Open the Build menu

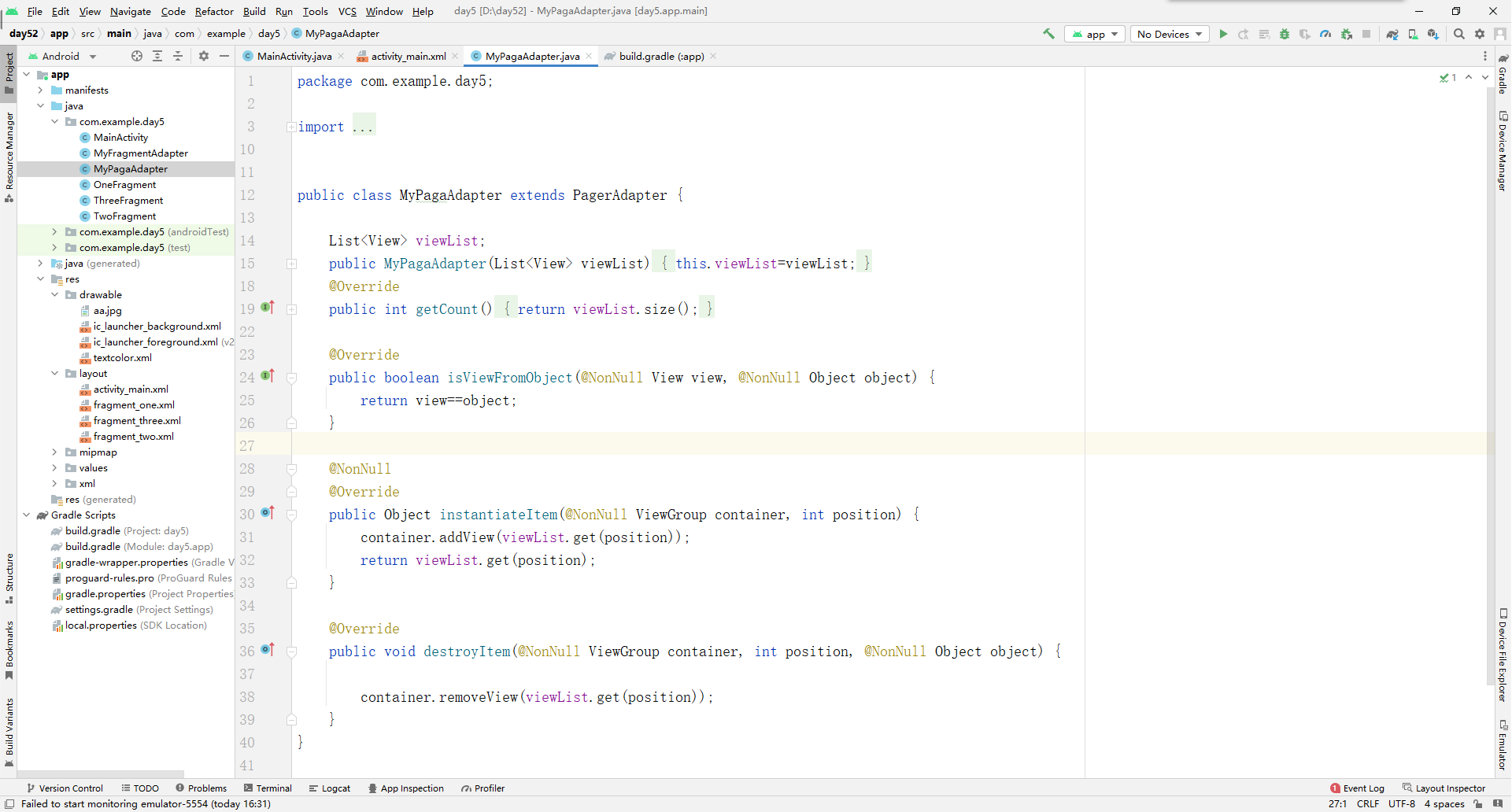[254, 11]
